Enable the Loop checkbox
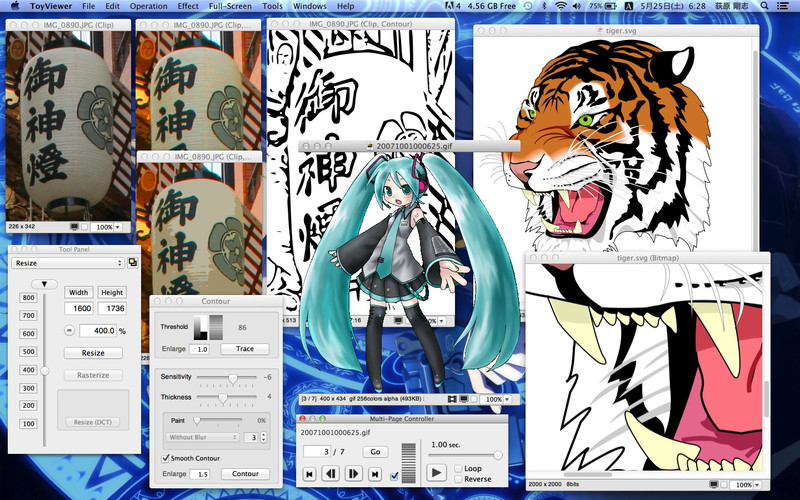Screen dimensions: 800x500 click(458, 468)
